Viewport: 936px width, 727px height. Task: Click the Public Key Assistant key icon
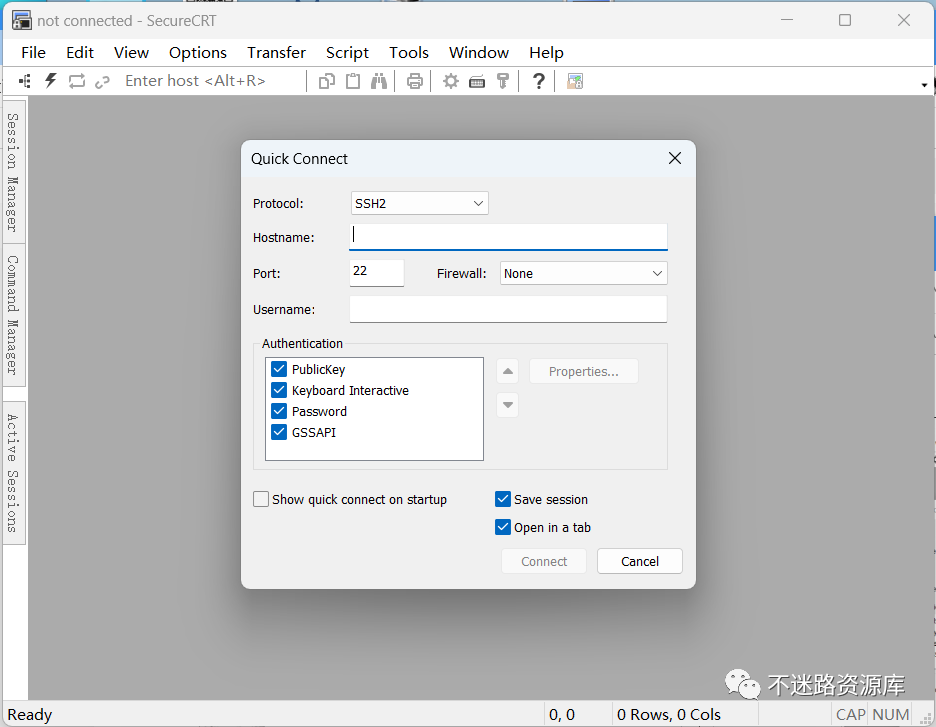pyautogui.click(x=503, y=81)
